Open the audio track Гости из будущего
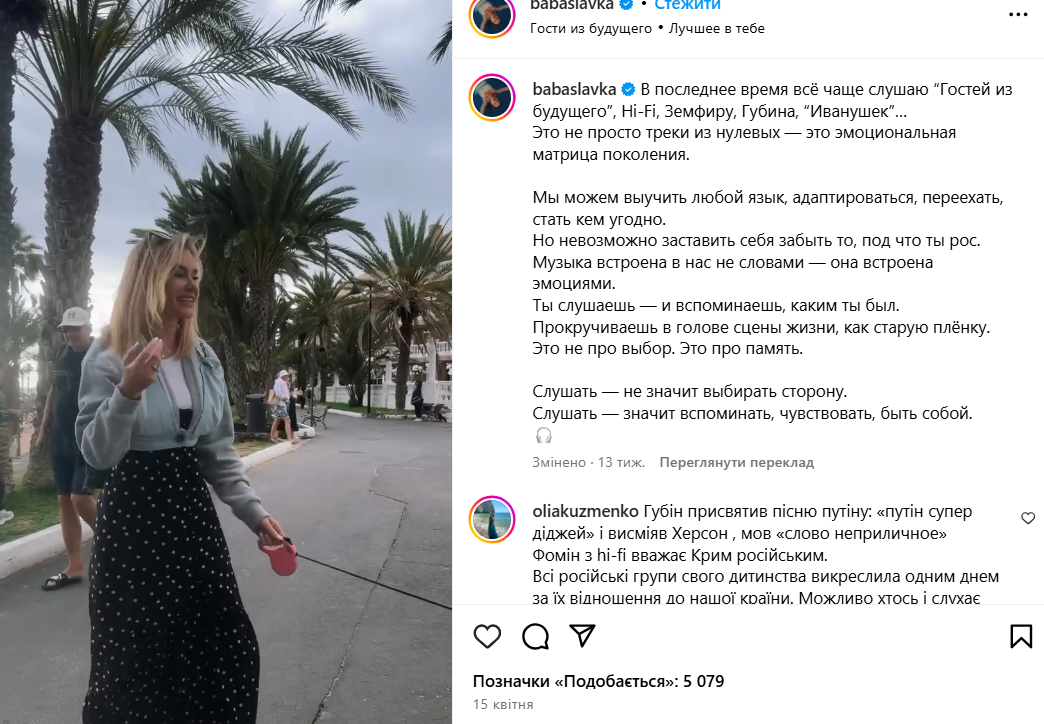This screenshot has width=1044, height=724. pyautogui.click(x=591, y=29)
